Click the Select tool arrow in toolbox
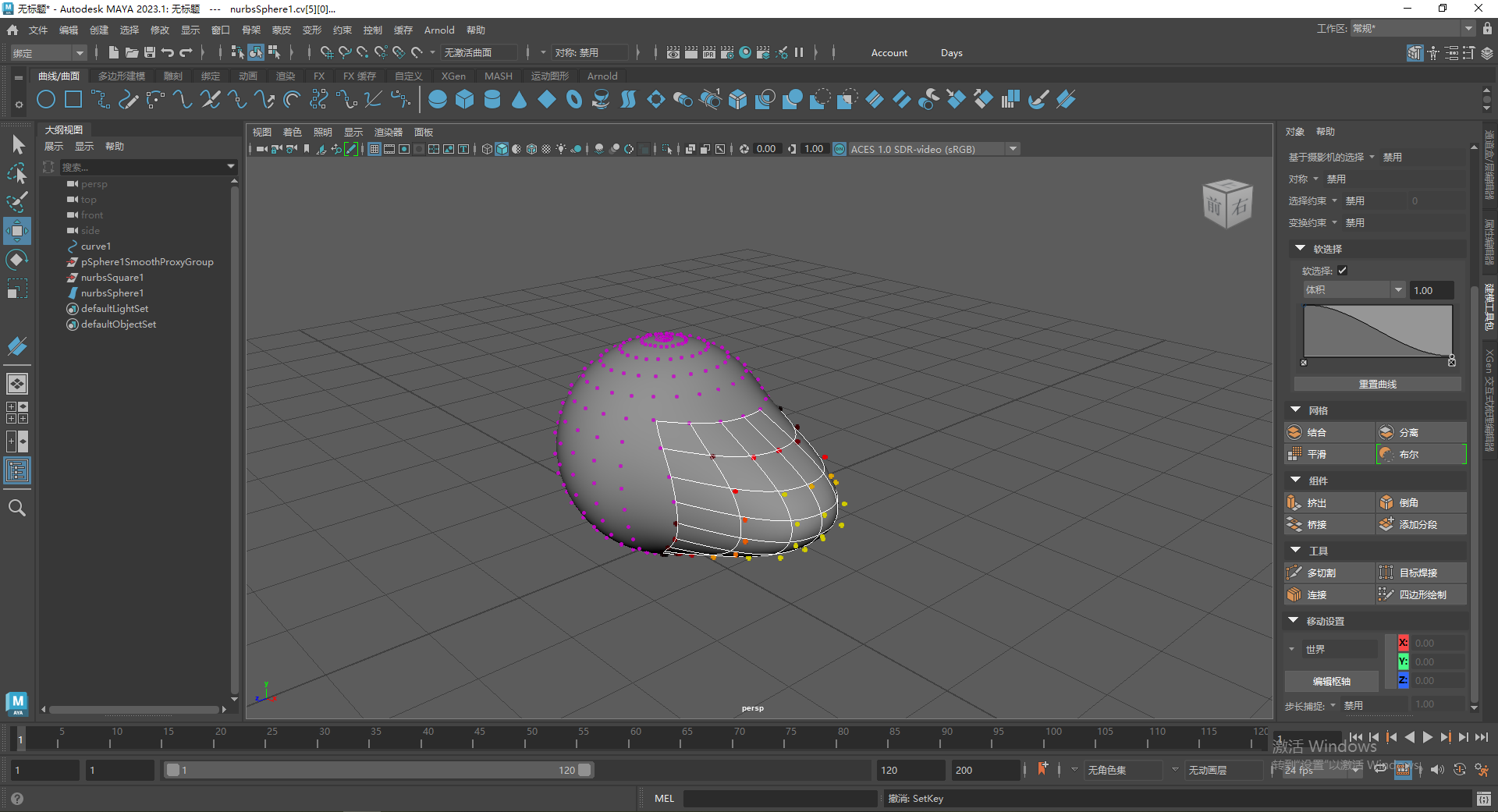The width and height of the screenshot is (1498, 812). tap(18, 145)
